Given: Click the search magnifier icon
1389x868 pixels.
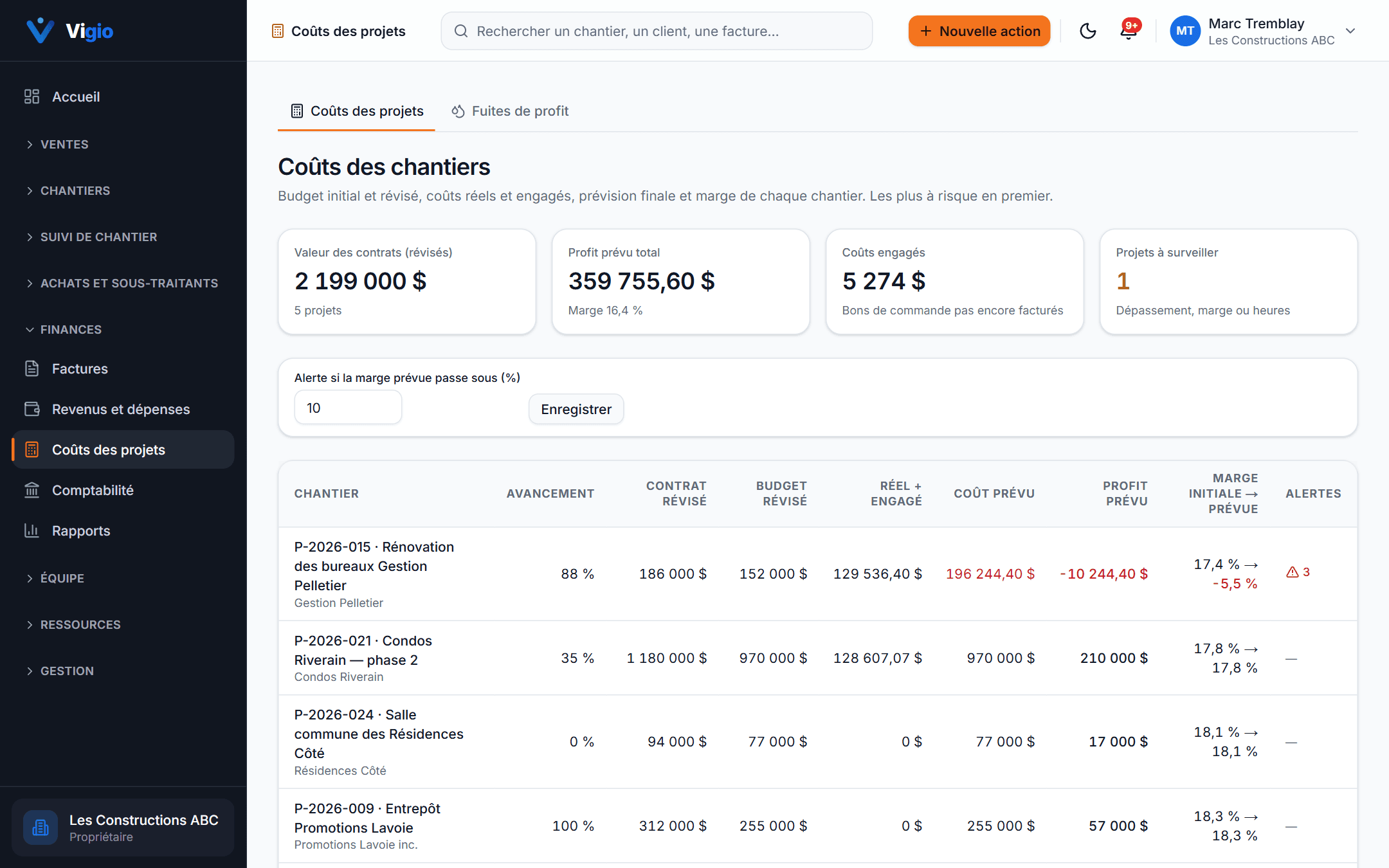Looking at the screenshot, I should [461, 31].
